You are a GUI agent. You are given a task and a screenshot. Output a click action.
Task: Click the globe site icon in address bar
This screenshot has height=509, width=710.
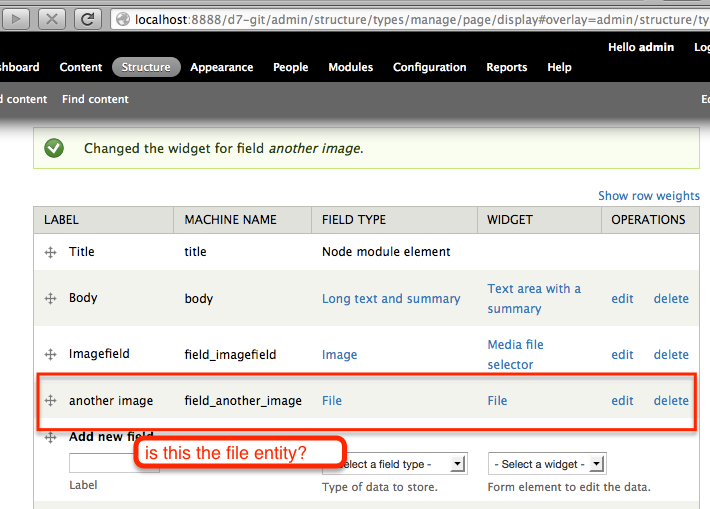123,19
